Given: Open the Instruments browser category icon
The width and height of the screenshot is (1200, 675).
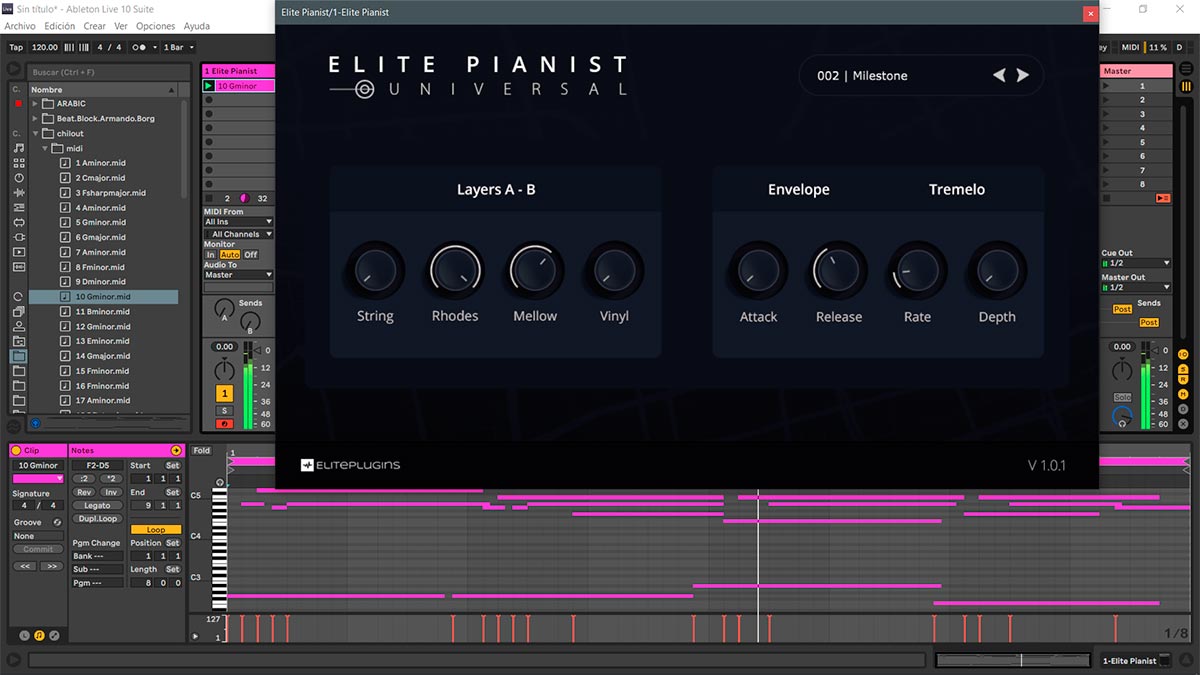Looking at the screenshot, I should (18, 178).
